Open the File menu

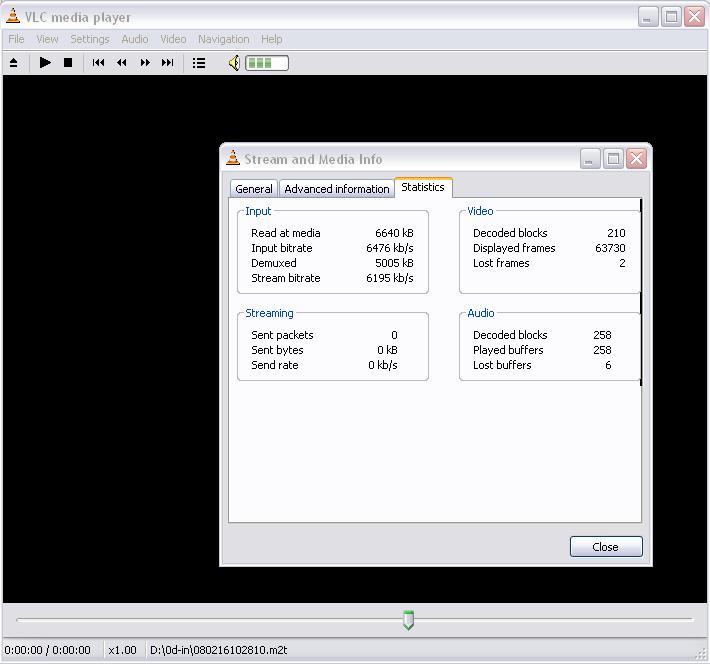16,39
